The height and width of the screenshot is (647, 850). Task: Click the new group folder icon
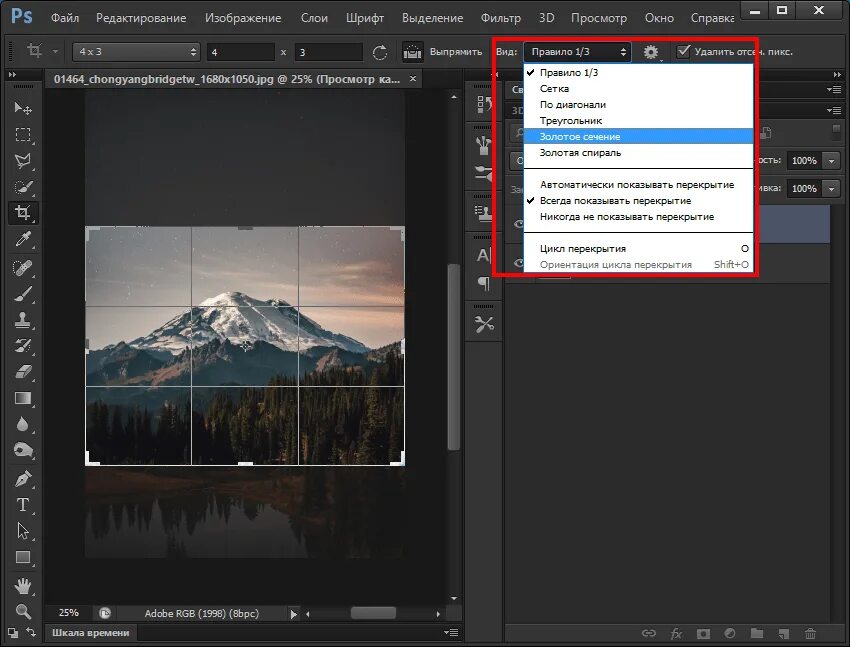click(x=756, y=633)
